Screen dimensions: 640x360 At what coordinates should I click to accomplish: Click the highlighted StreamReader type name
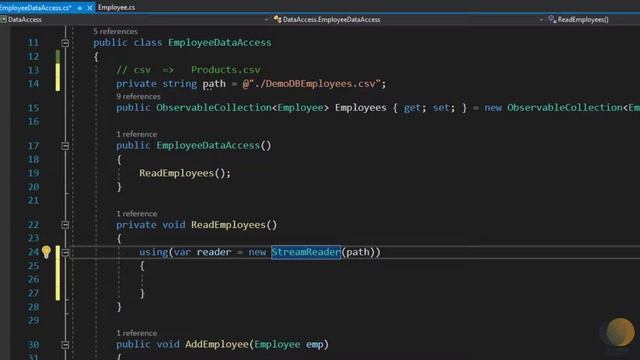point(306,252)
